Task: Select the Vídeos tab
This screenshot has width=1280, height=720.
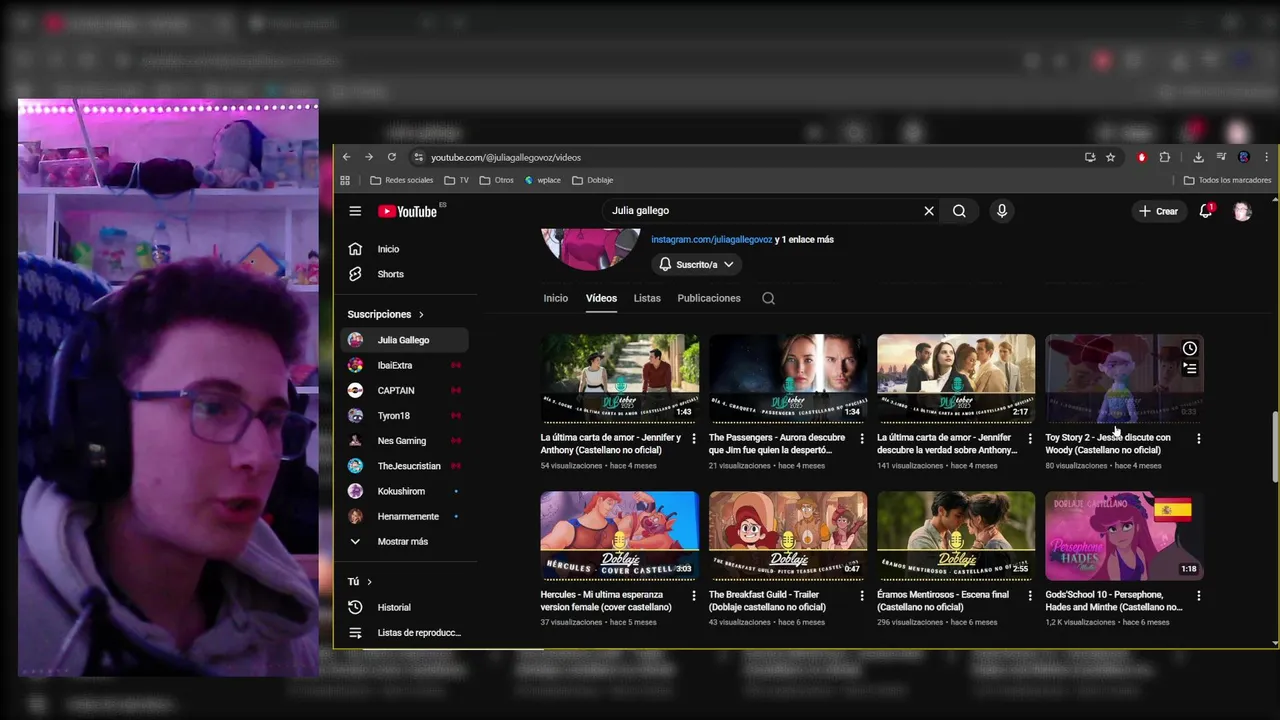Action: [x=601, y=298]
